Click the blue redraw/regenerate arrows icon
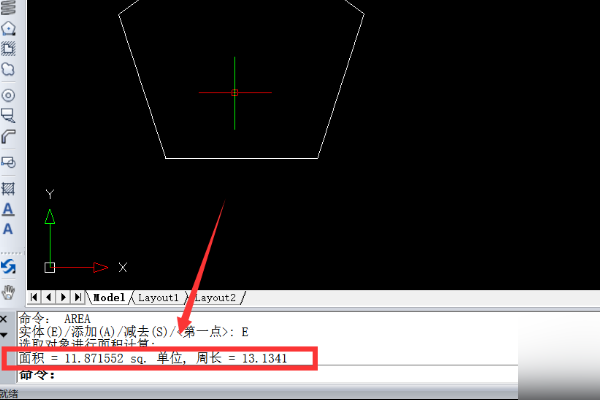The image size is (600, 400). tap(8, 266)
